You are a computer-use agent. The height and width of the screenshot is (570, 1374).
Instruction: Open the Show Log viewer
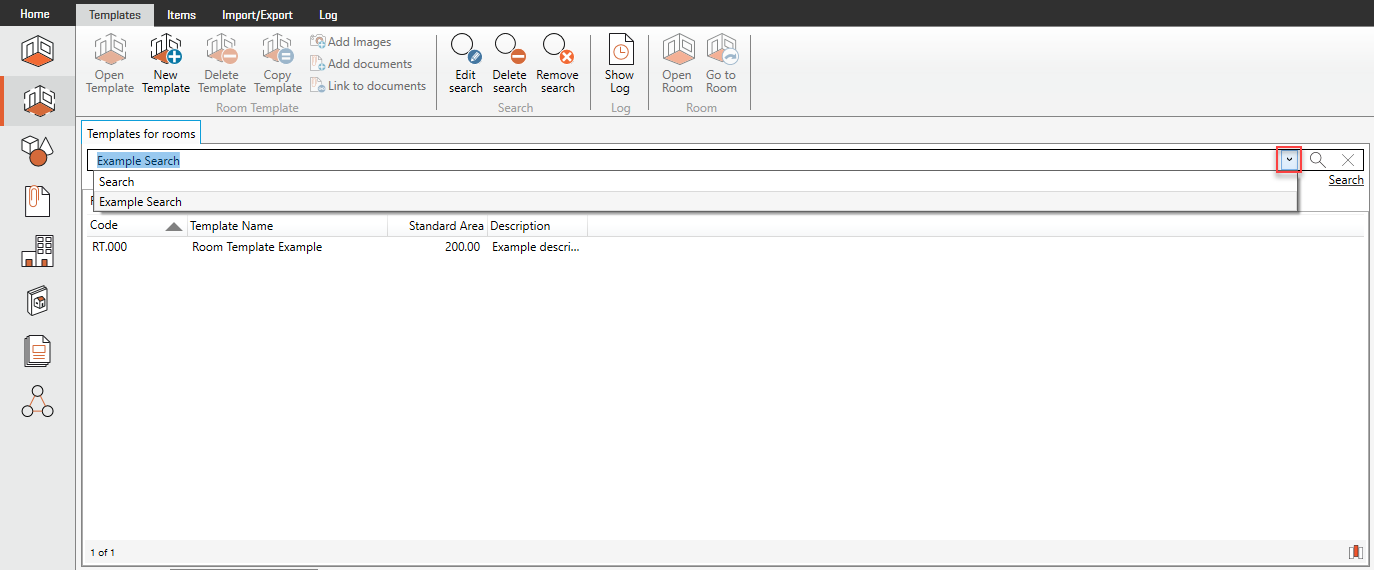tap(619, 64)
